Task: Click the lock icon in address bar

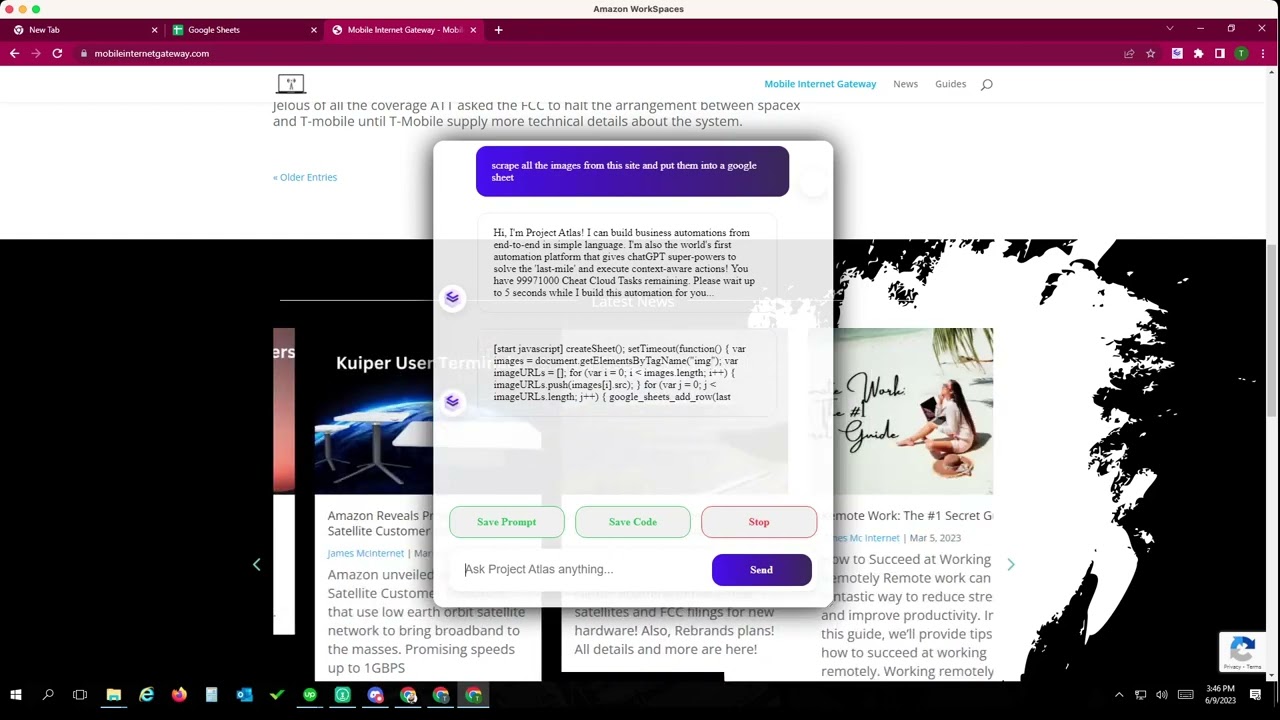Action: (84, 54)
